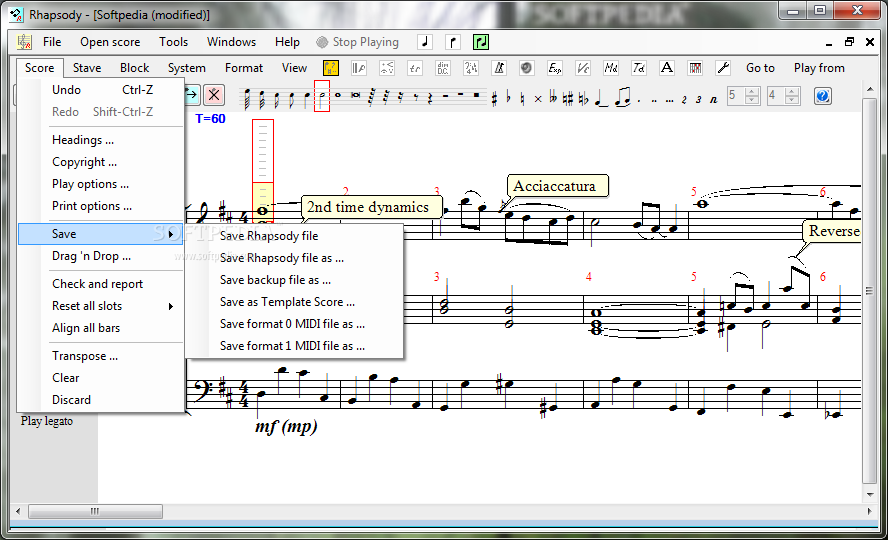Select the whole note (semibreve) value
The width and height of the screenshot is (888, 540).
338,95
